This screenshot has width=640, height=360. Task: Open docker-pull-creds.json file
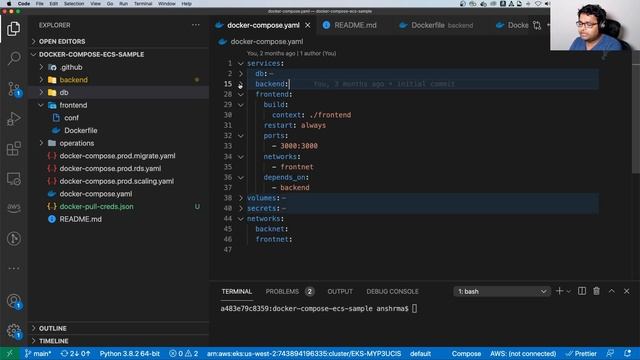pyautogui.click(x=96, y=206)
